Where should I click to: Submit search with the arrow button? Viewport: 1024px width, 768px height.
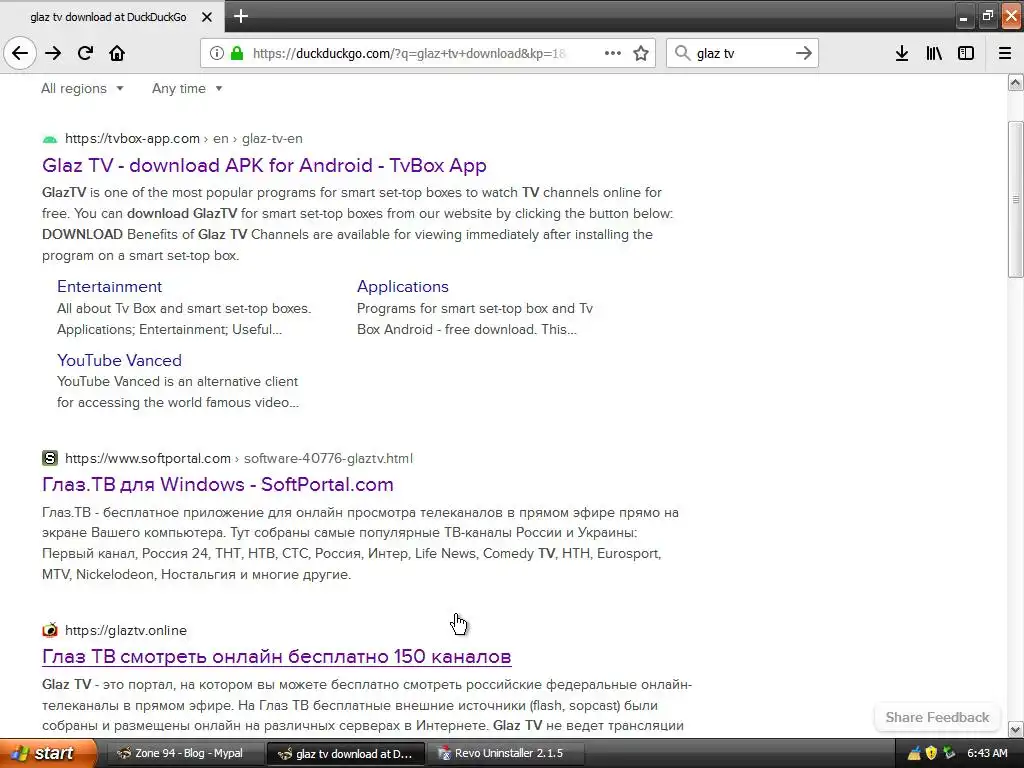804,53
